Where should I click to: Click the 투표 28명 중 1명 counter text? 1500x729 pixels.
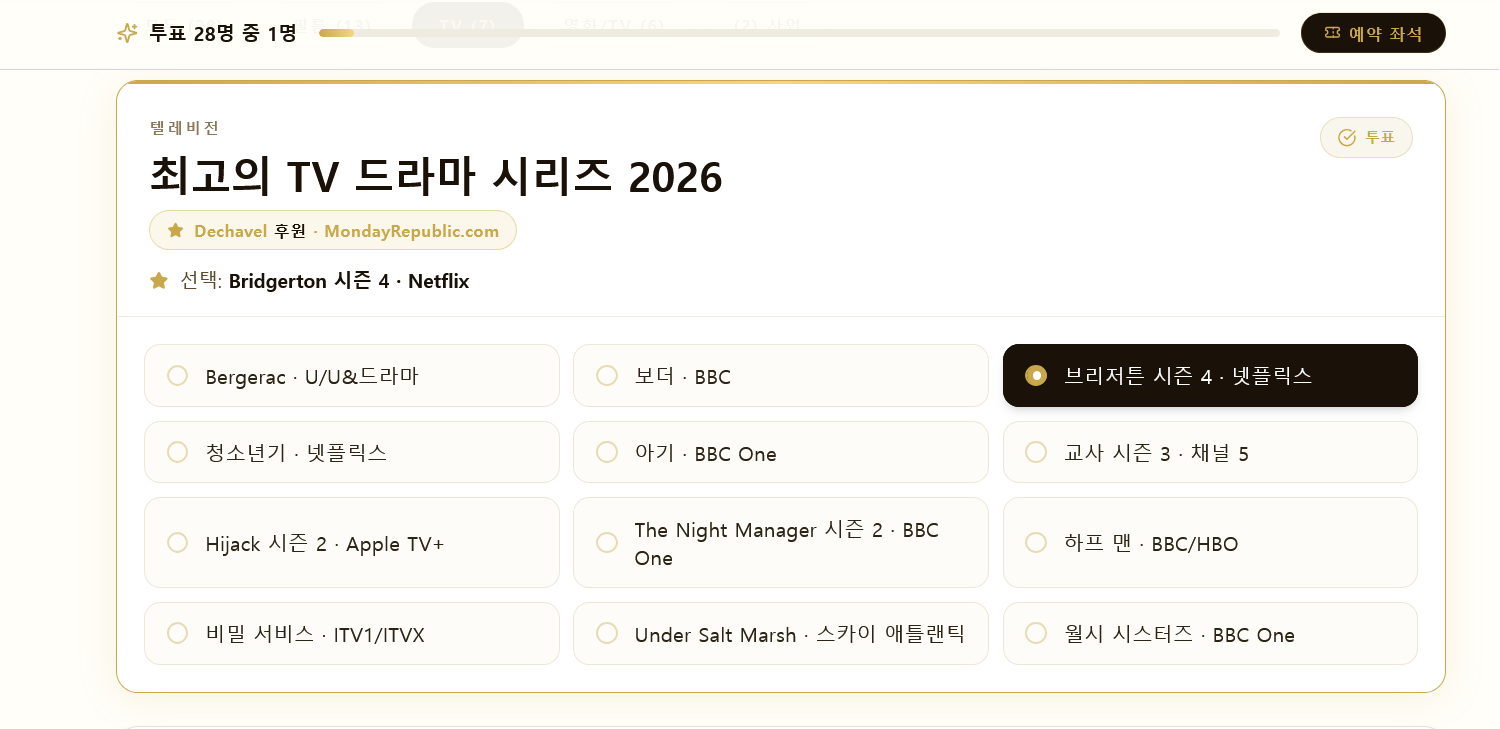[223, 33]
